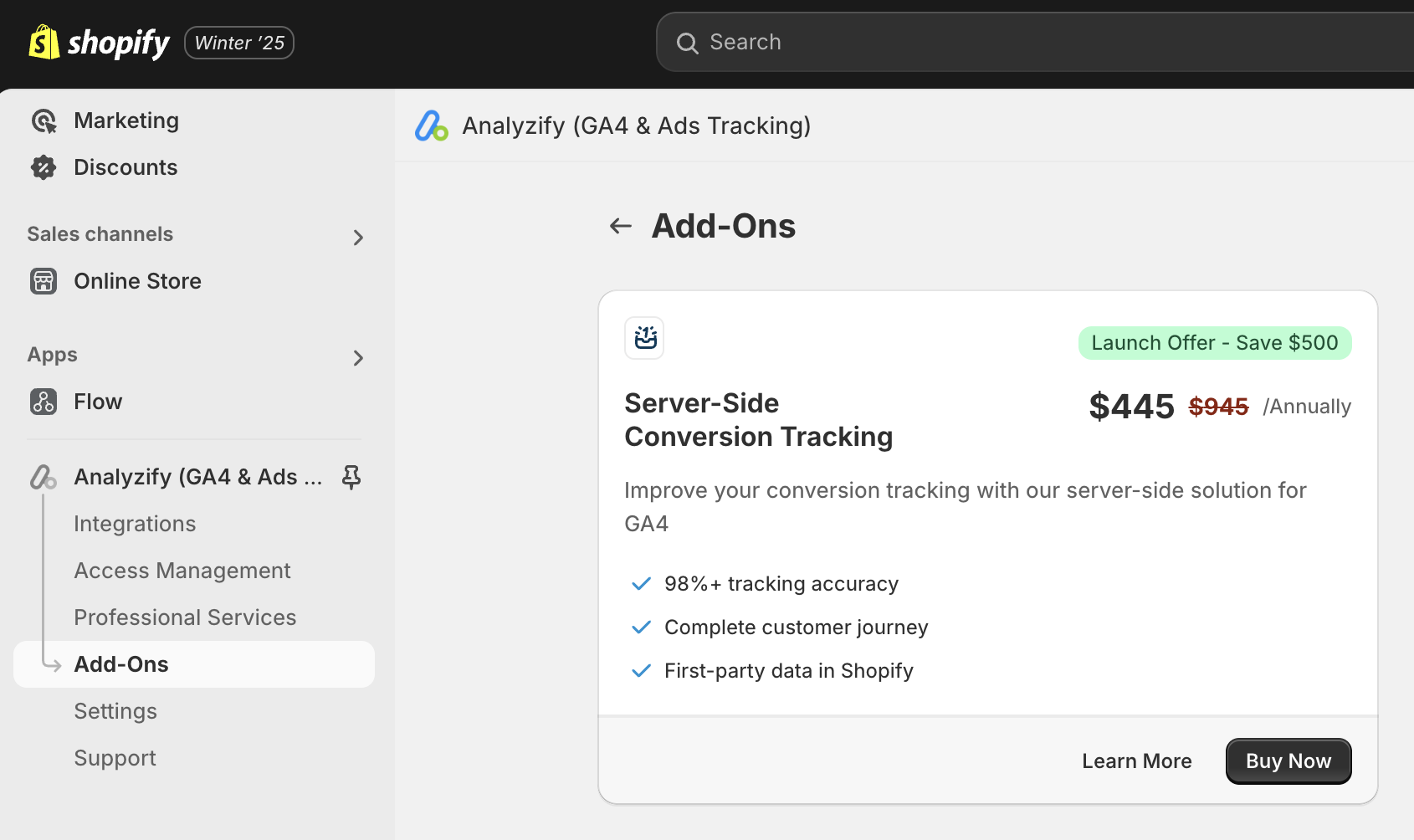Open the Flow app
Screen dimensions: 1414x840
tap(98, 402)
